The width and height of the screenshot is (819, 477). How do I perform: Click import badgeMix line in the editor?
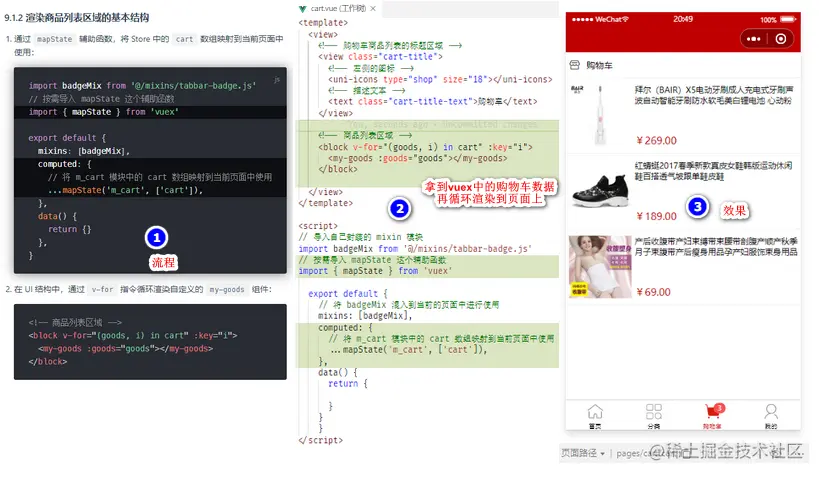point(415,249)
